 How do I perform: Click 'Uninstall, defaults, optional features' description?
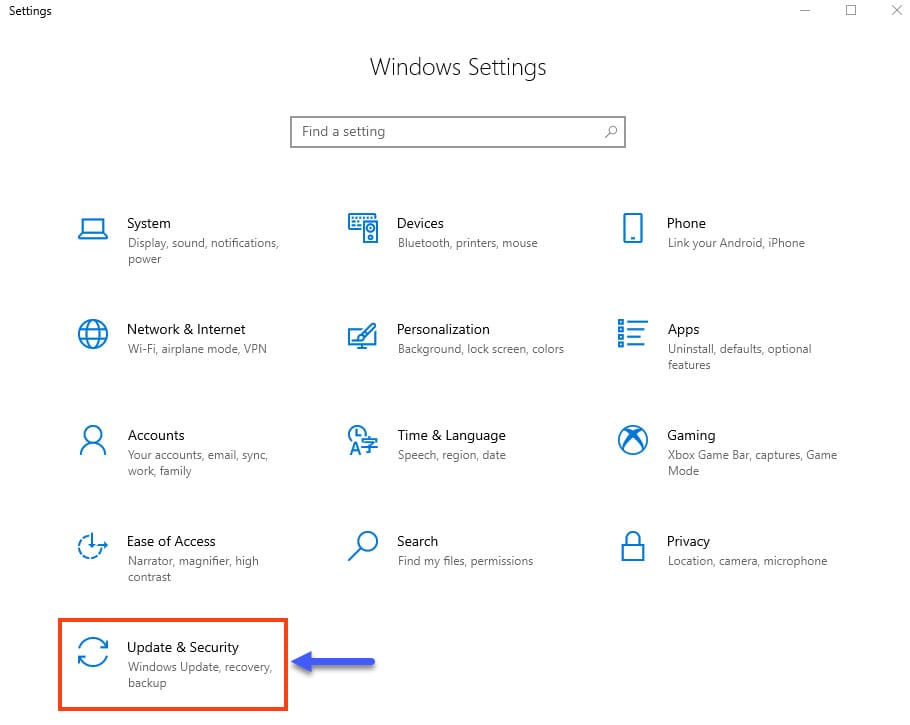740,357
